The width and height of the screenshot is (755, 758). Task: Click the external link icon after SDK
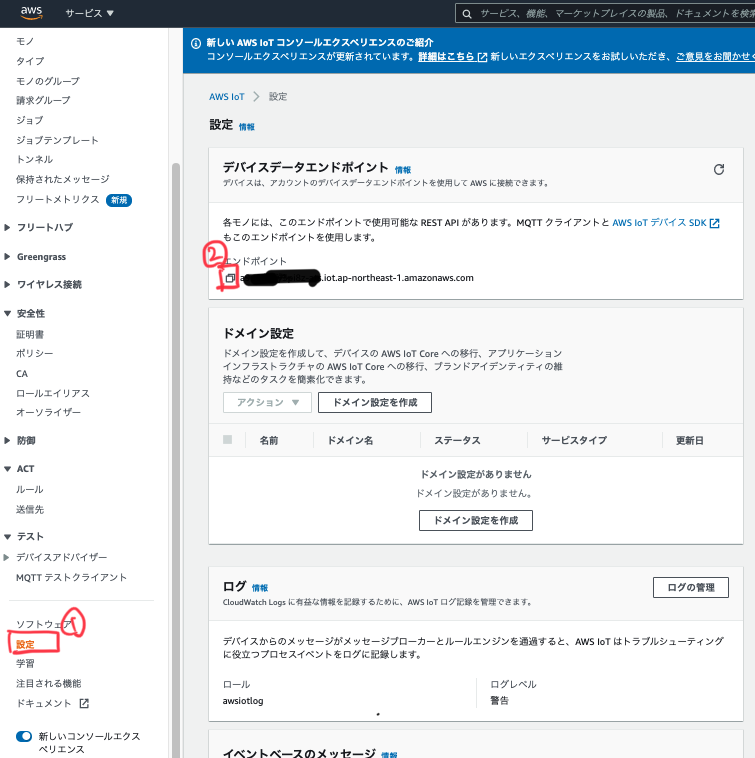[x=714, y=223]
